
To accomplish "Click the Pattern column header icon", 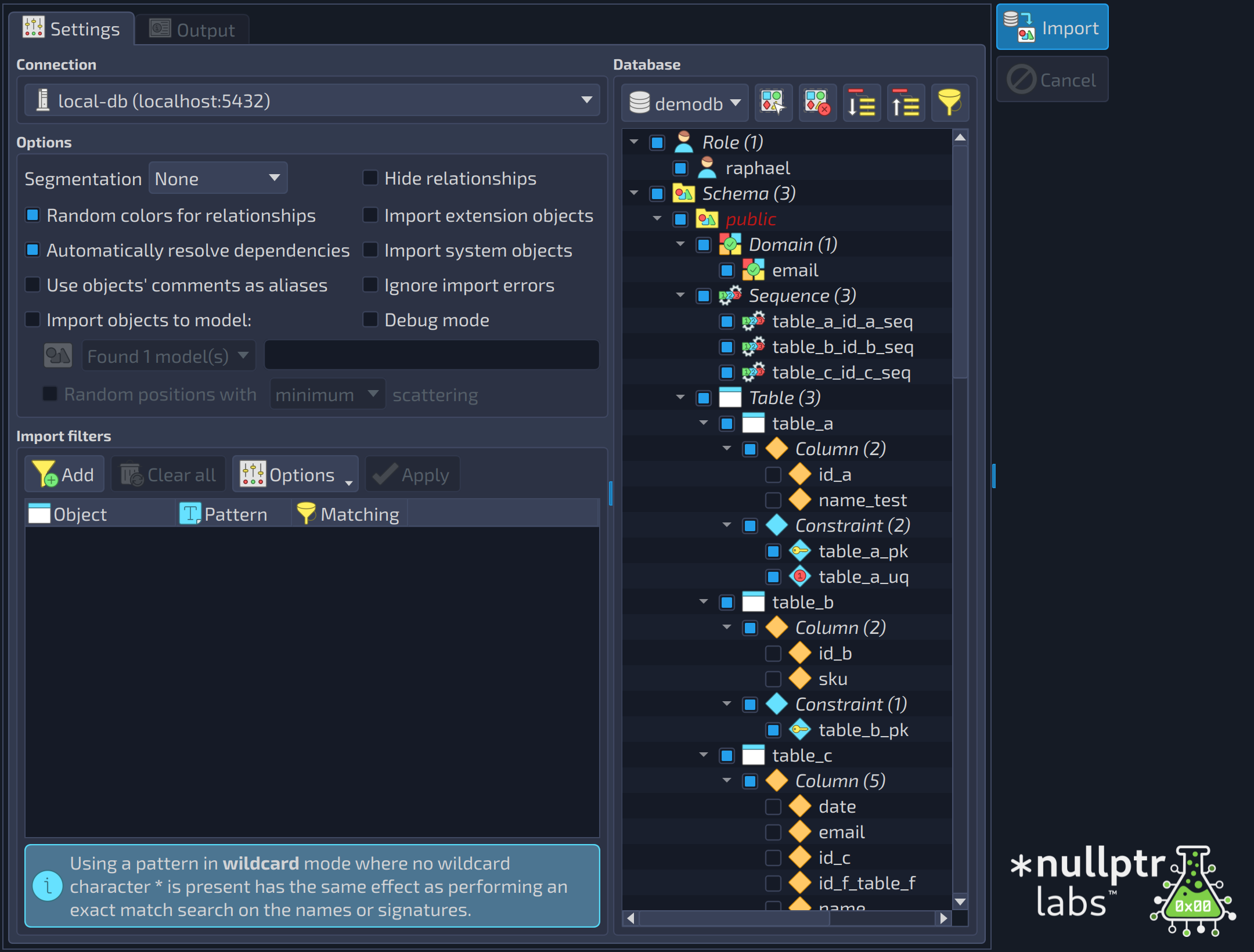I will (x=190, y=514).
